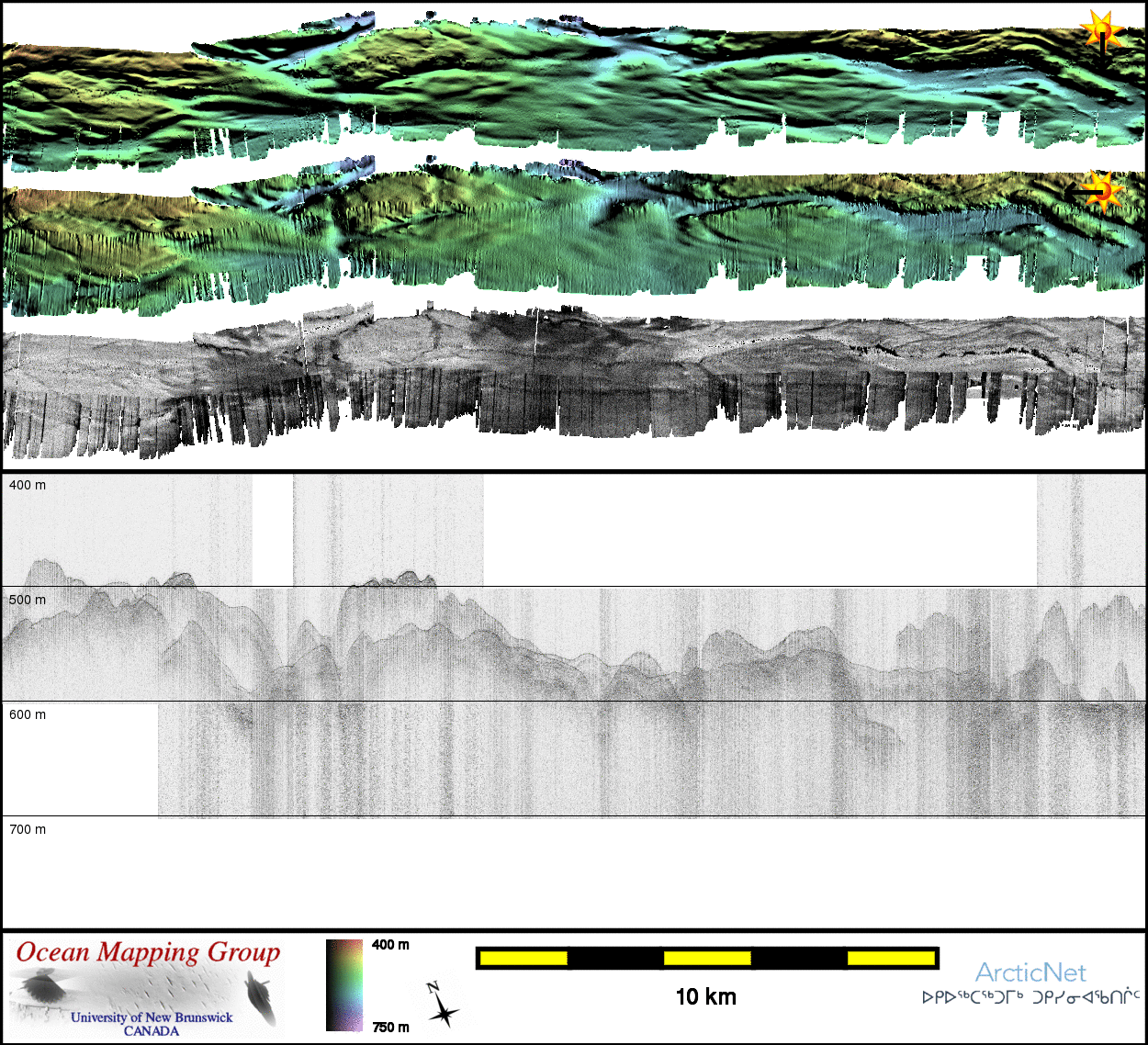Click the rightmost yellow scale bar segment
This screenshot has width=1148, height=1045.
[890, 959]
